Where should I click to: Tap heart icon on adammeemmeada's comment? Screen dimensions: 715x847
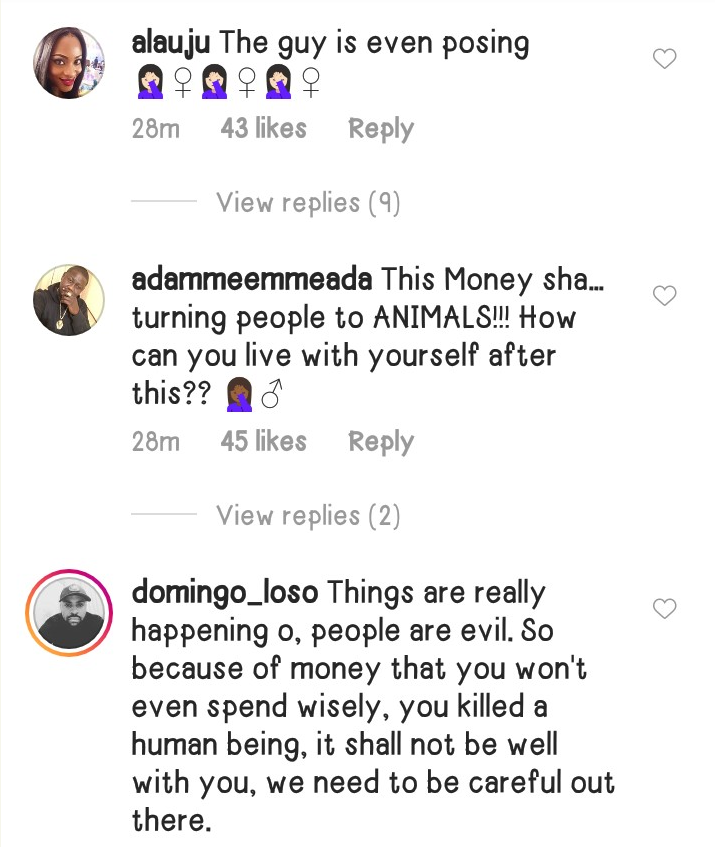(664, 296)
